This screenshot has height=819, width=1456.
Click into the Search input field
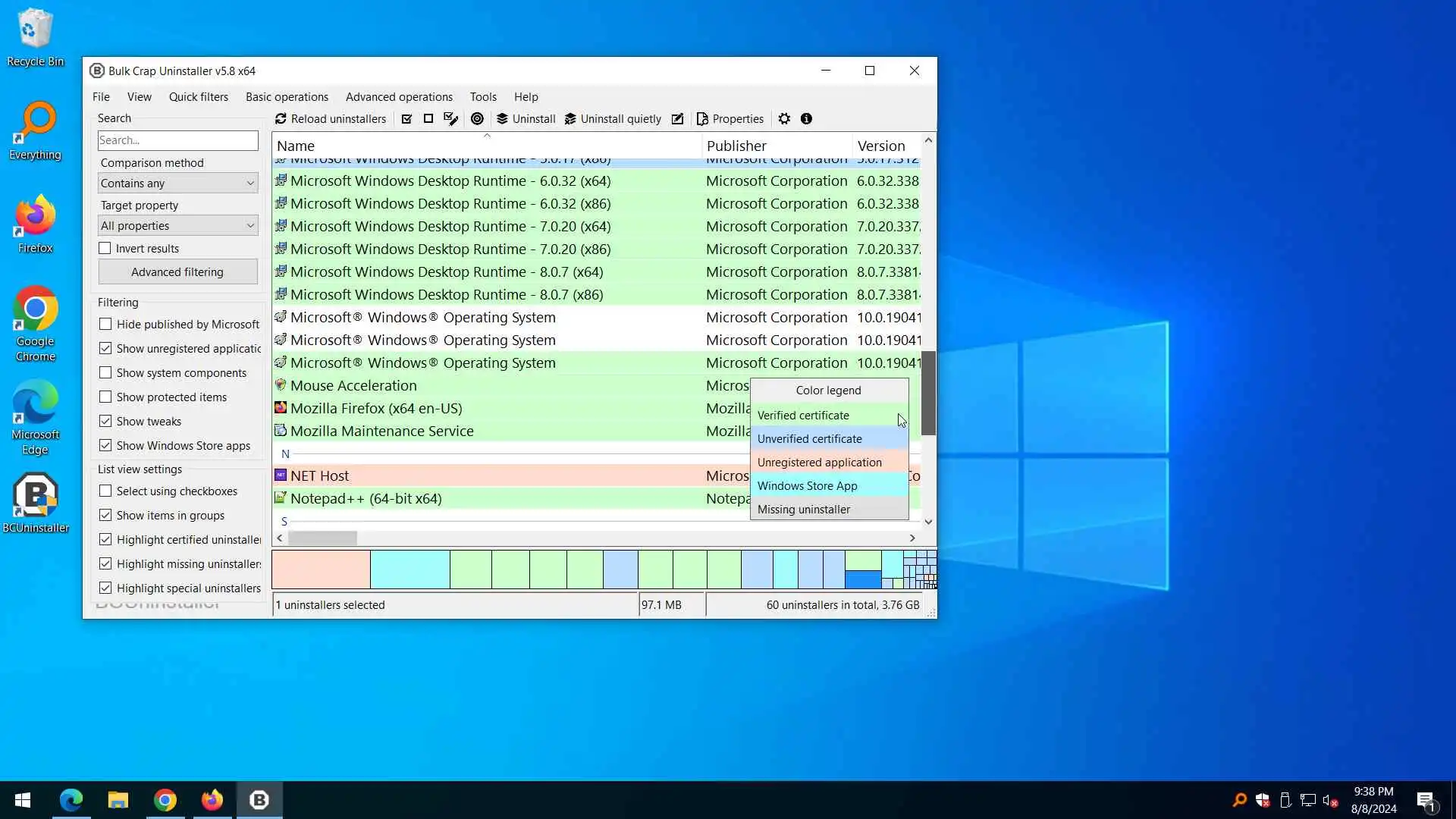(x=177, y=140)
